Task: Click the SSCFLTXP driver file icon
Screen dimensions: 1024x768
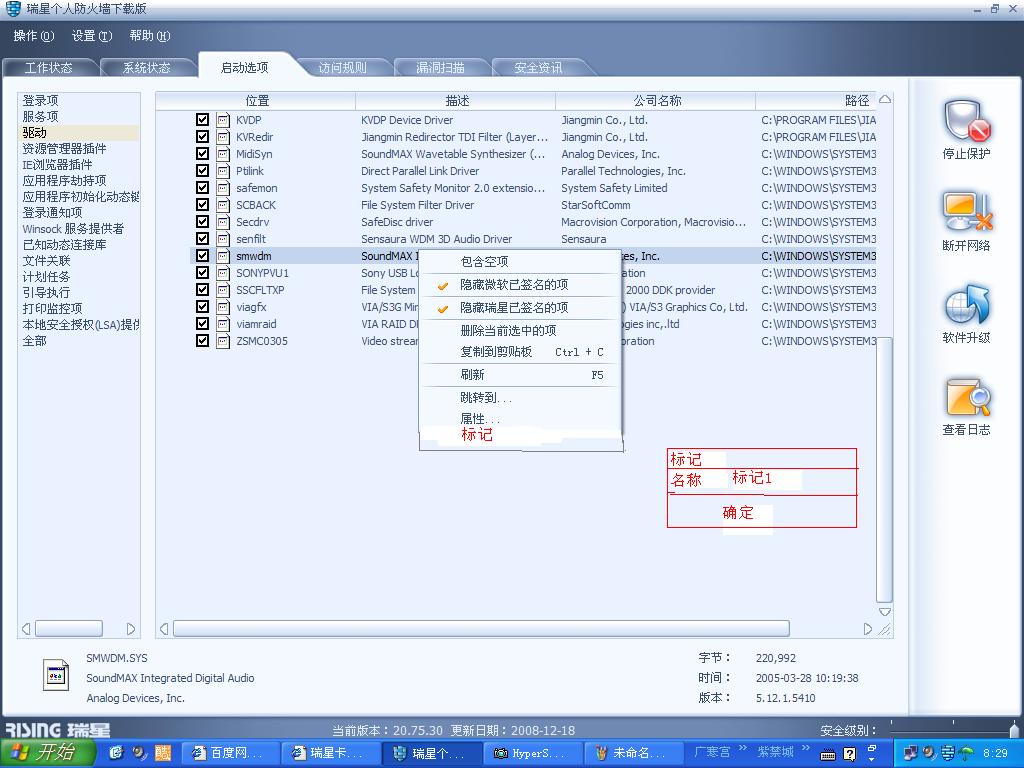Action: (223, 290)
